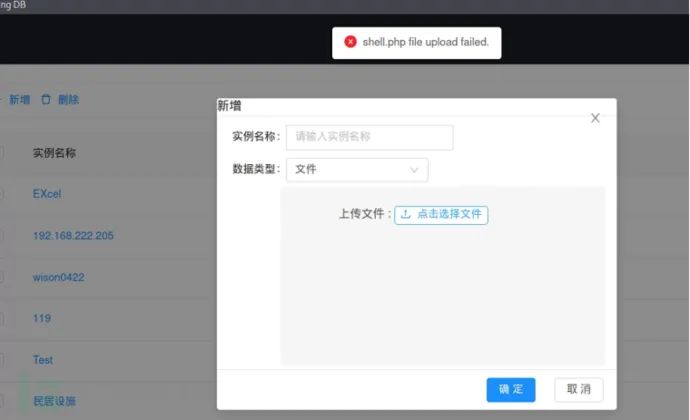Screen dimensions: 690x420
Task: Open the 数据类型 dropdown showing 文件
Action: 357,169
